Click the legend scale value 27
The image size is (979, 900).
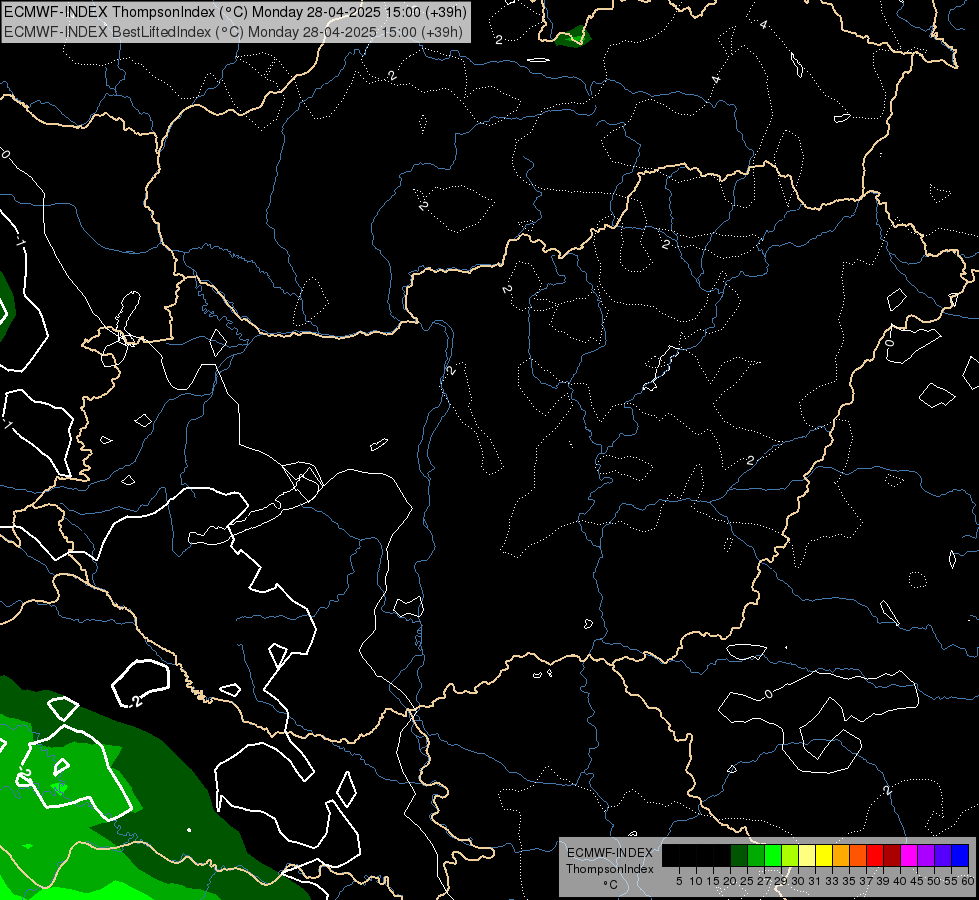point(764,881)
